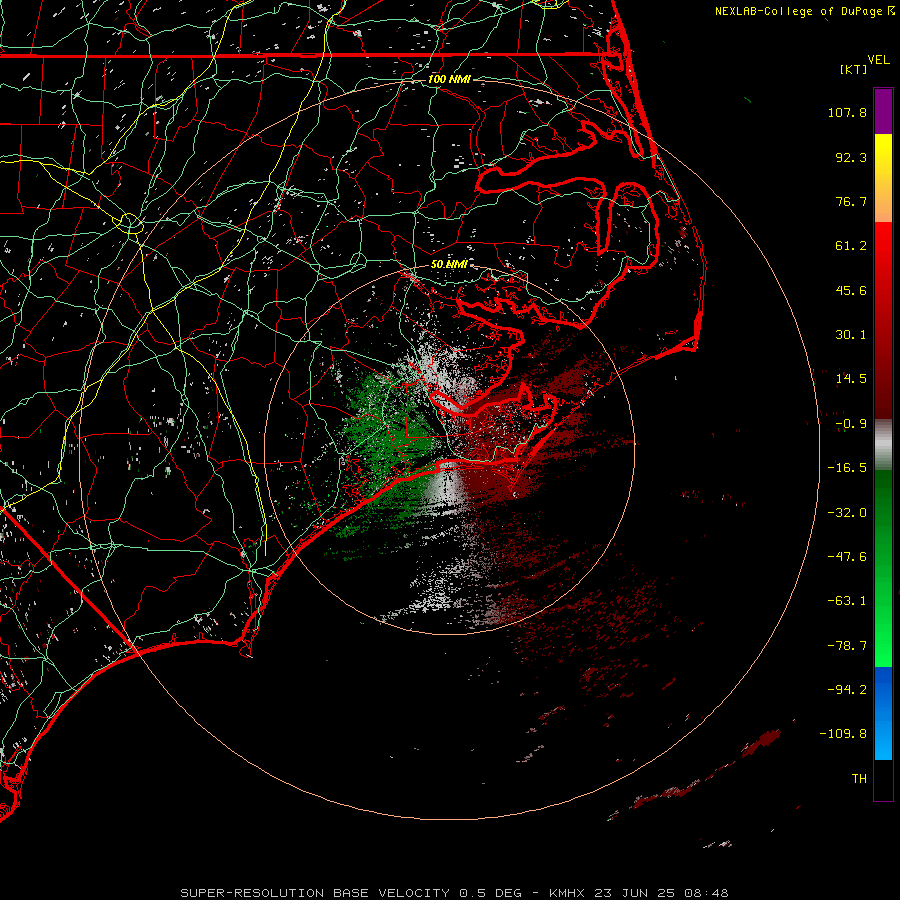The image size is (900, 900).
Task: Click the 50 NMI range ring label
Action: tap(449, 264)
